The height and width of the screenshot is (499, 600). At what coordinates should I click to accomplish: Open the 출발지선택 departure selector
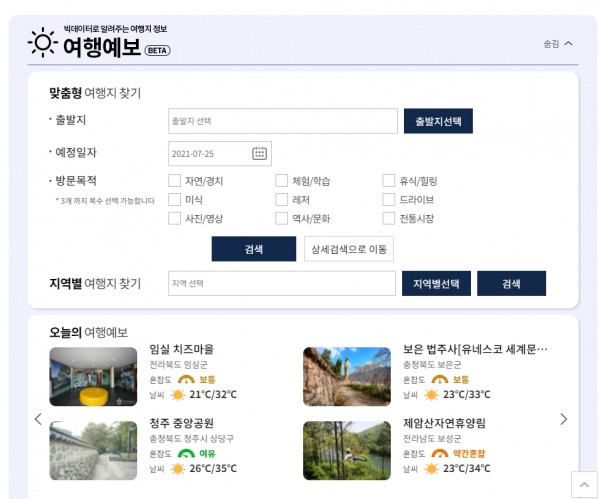pos(438,121)
